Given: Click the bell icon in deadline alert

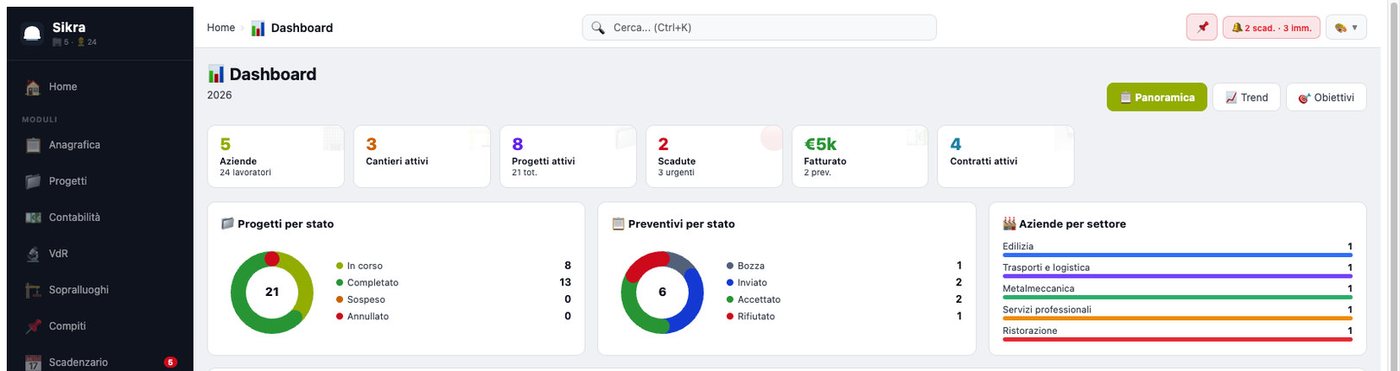Looking at the screenshot, I should 1237,28.
